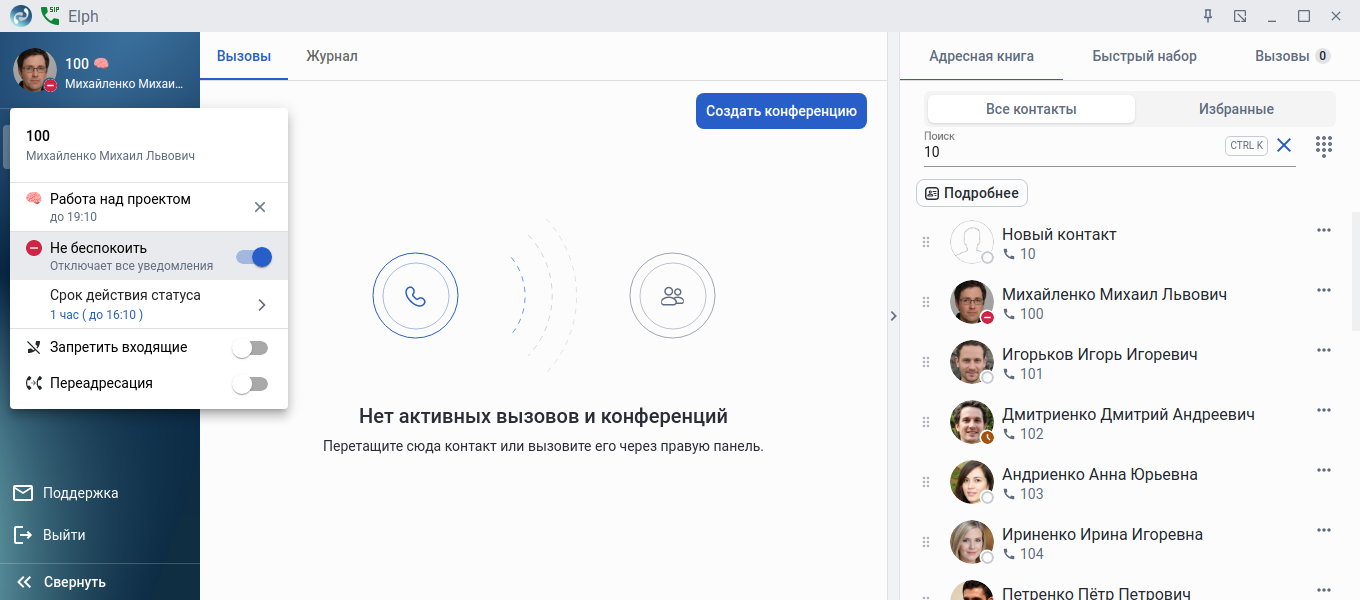Turn on the 'Переадресация' toggle
Image resolution: width=1360 pixels, height=600 pixels.
pyautogui.click(x=250, y=384)
